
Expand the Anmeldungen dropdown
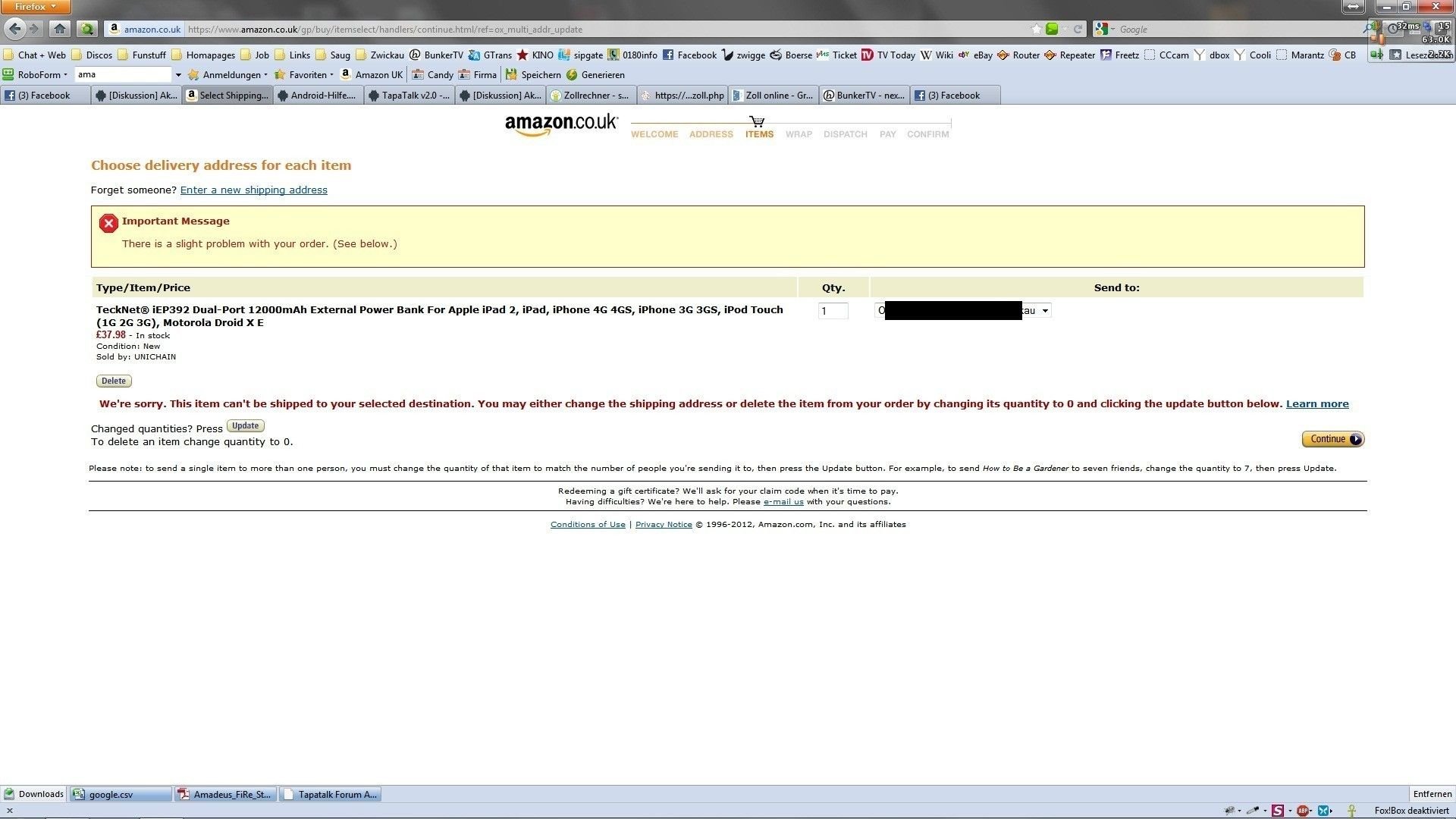pyautogui.click(x=227, y=74)
